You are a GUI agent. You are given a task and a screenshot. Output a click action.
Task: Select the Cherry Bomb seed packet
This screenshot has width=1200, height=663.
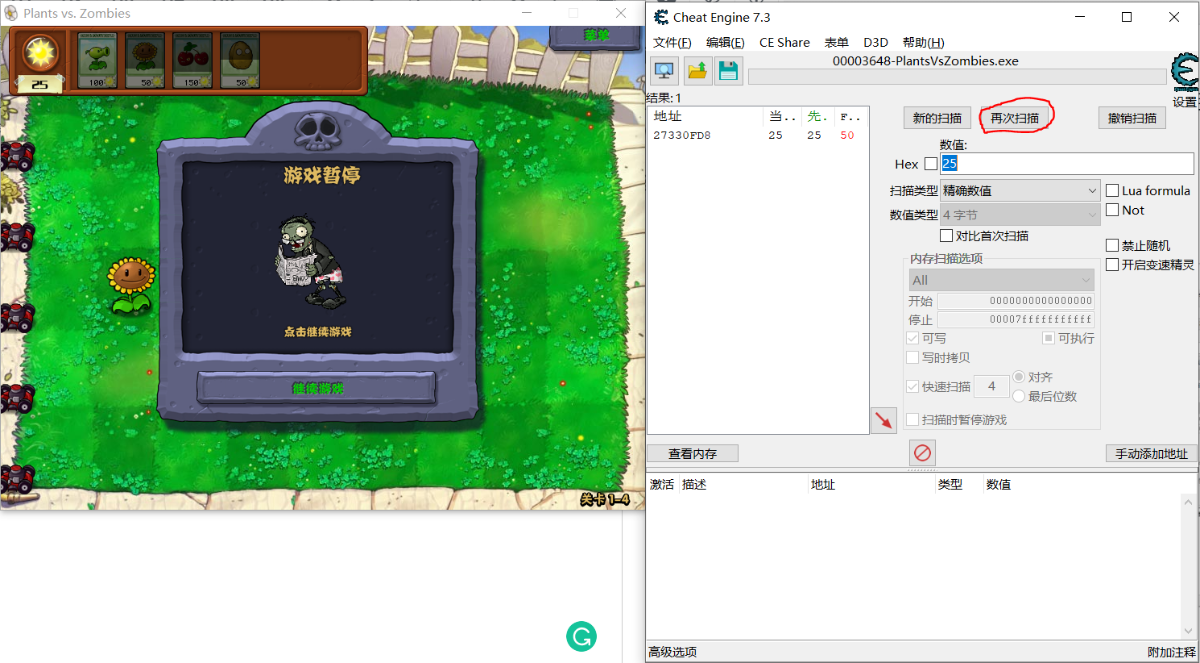click(192, 61)
